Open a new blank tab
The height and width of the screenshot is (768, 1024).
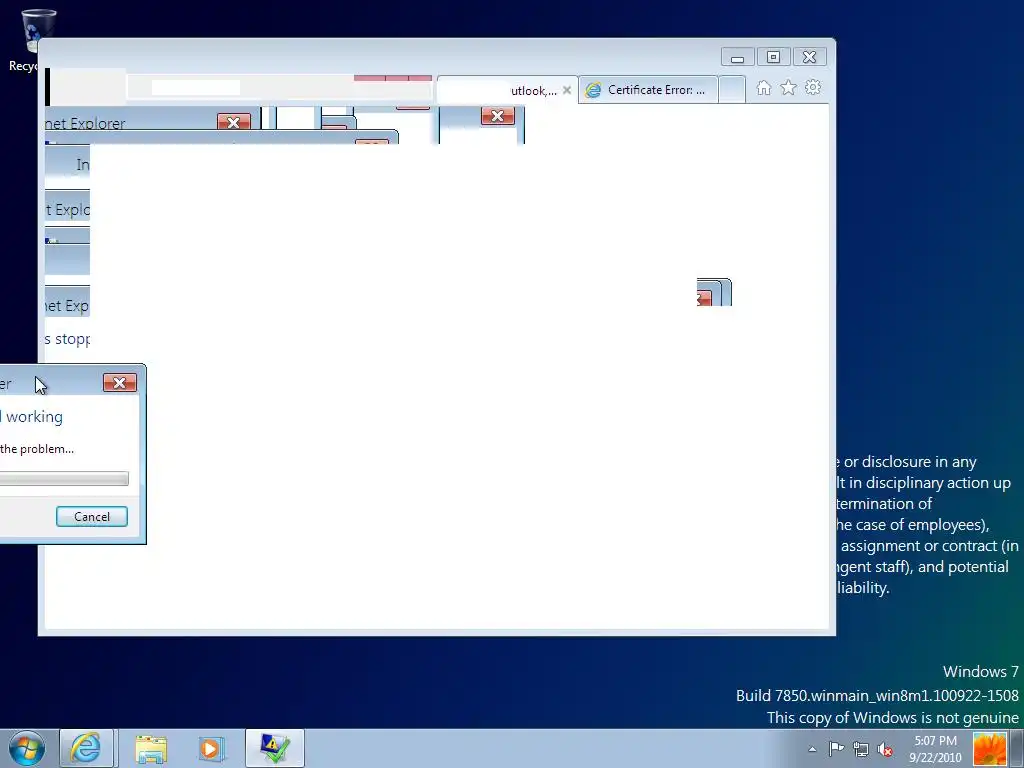coord(732,90)
